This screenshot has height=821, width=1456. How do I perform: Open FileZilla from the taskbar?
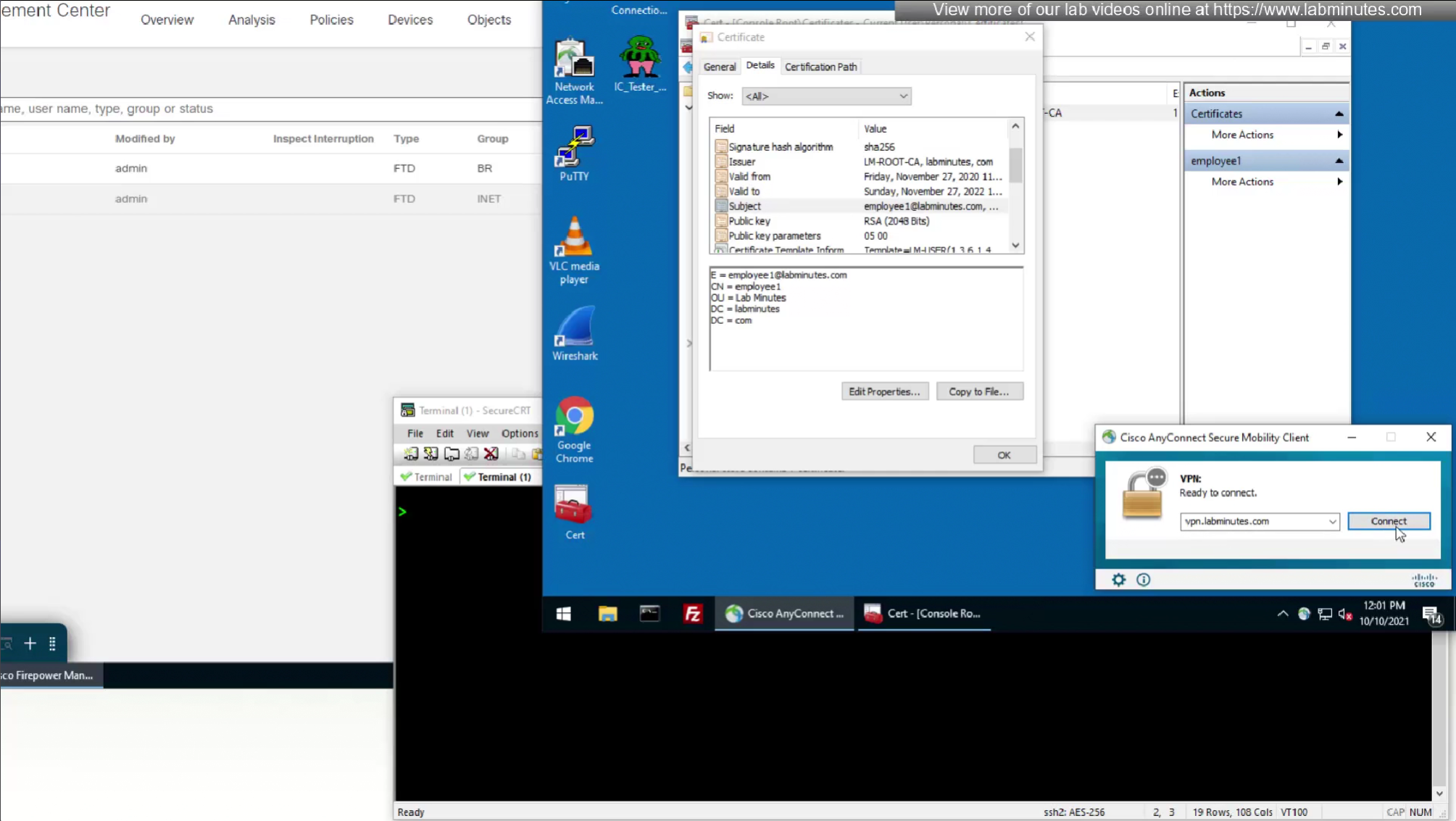tap(692, 614)
